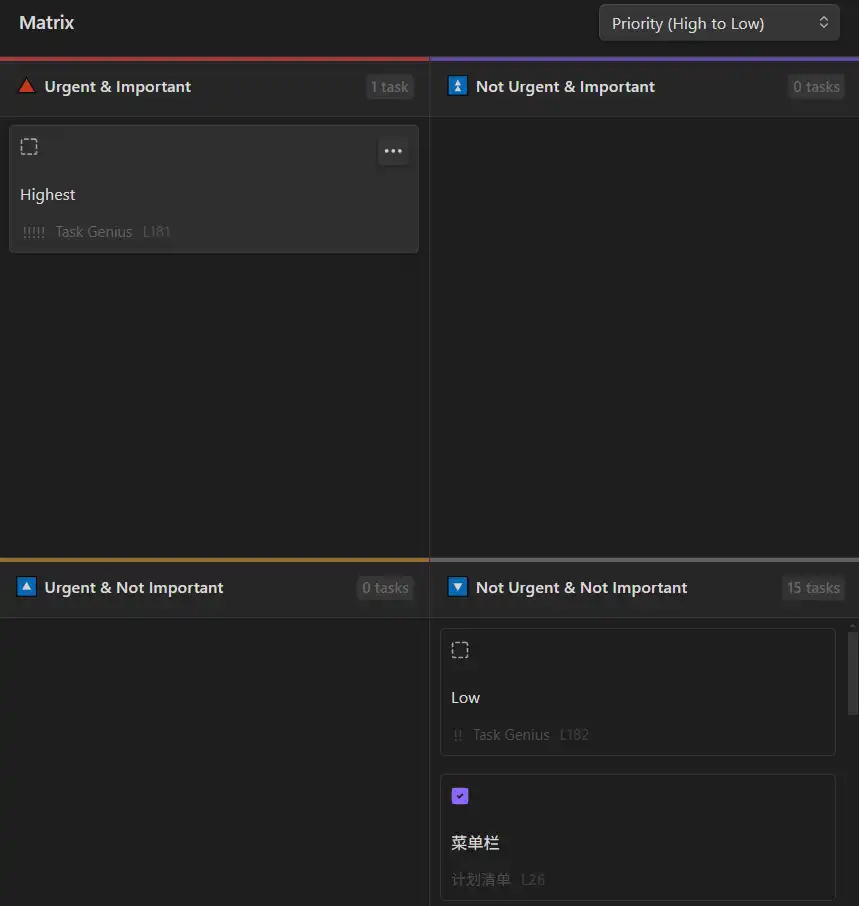
Task: Click the 1 task count badge
Action: tap(389, 87)
